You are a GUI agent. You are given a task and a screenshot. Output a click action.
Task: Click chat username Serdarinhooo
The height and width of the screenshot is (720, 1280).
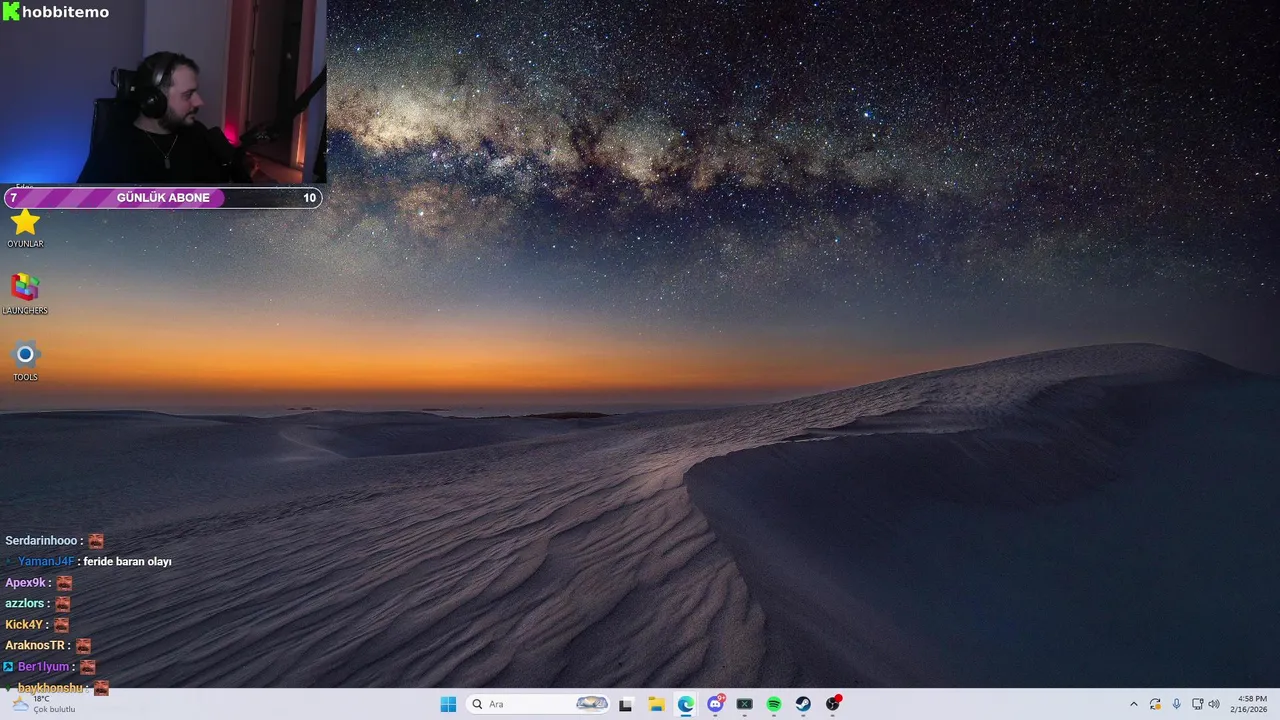(42, 541)
